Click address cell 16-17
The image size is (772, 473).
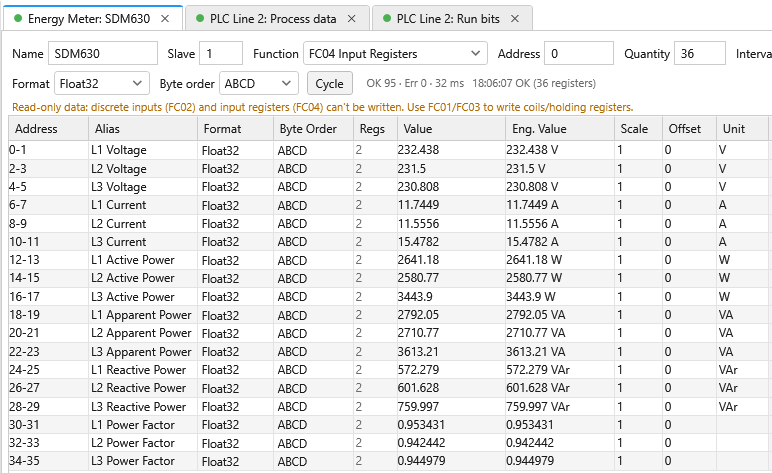[48, 297]
